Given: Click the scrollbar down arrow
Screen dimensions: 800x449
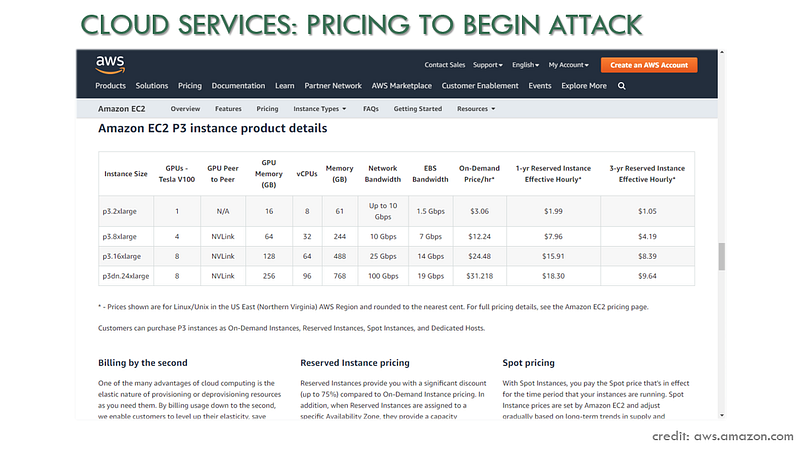Looking at the screenshot, I should click(x=721, y=415).
